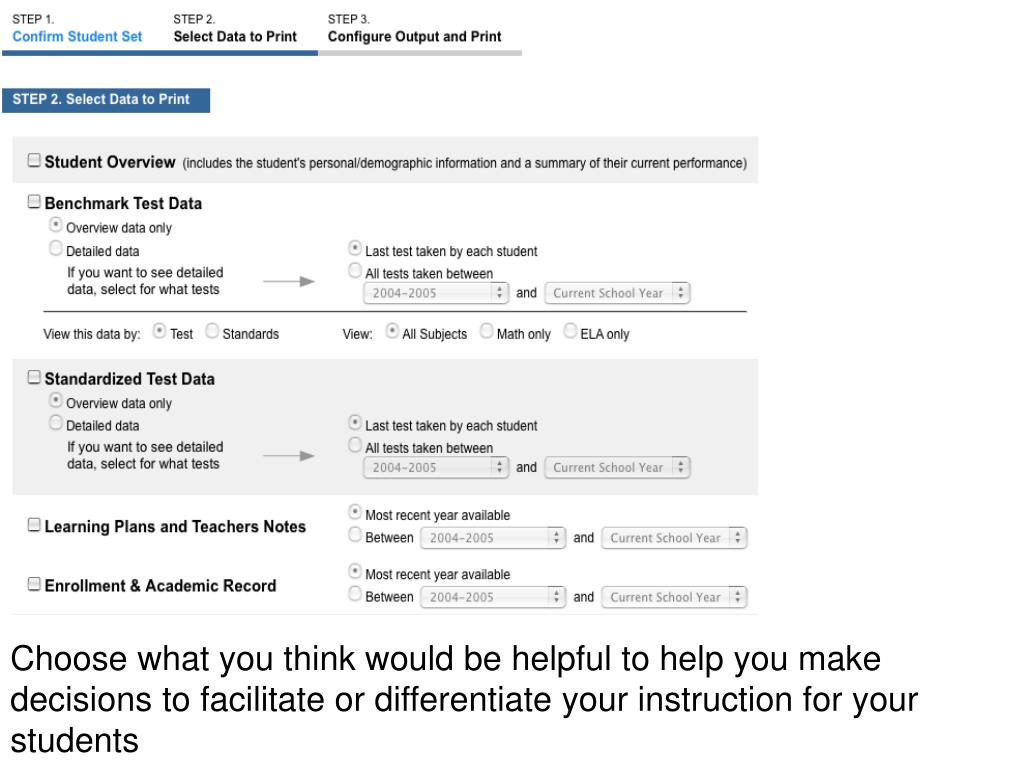The image size is (1024, 768).
Task: Select the Standards view radio button
Action: pyautogui.click(x=212, y=331)
